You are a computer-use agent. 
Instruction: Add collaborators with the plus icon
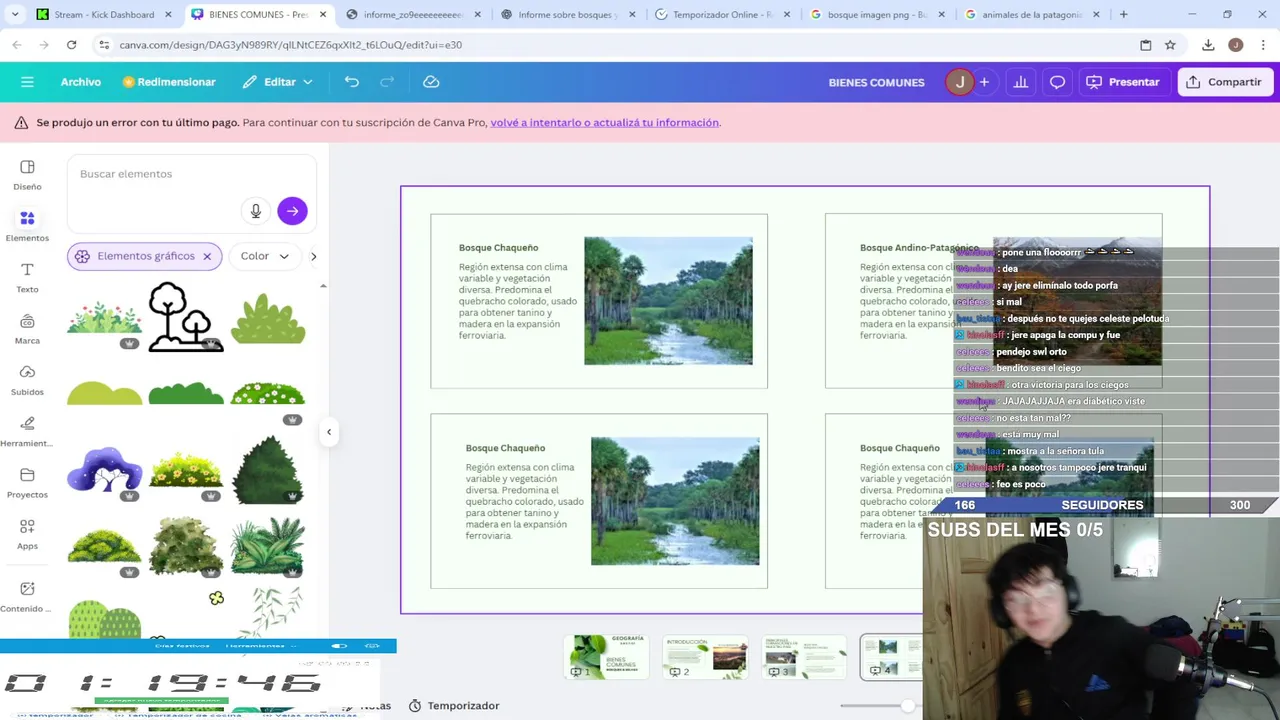point(984,82)
